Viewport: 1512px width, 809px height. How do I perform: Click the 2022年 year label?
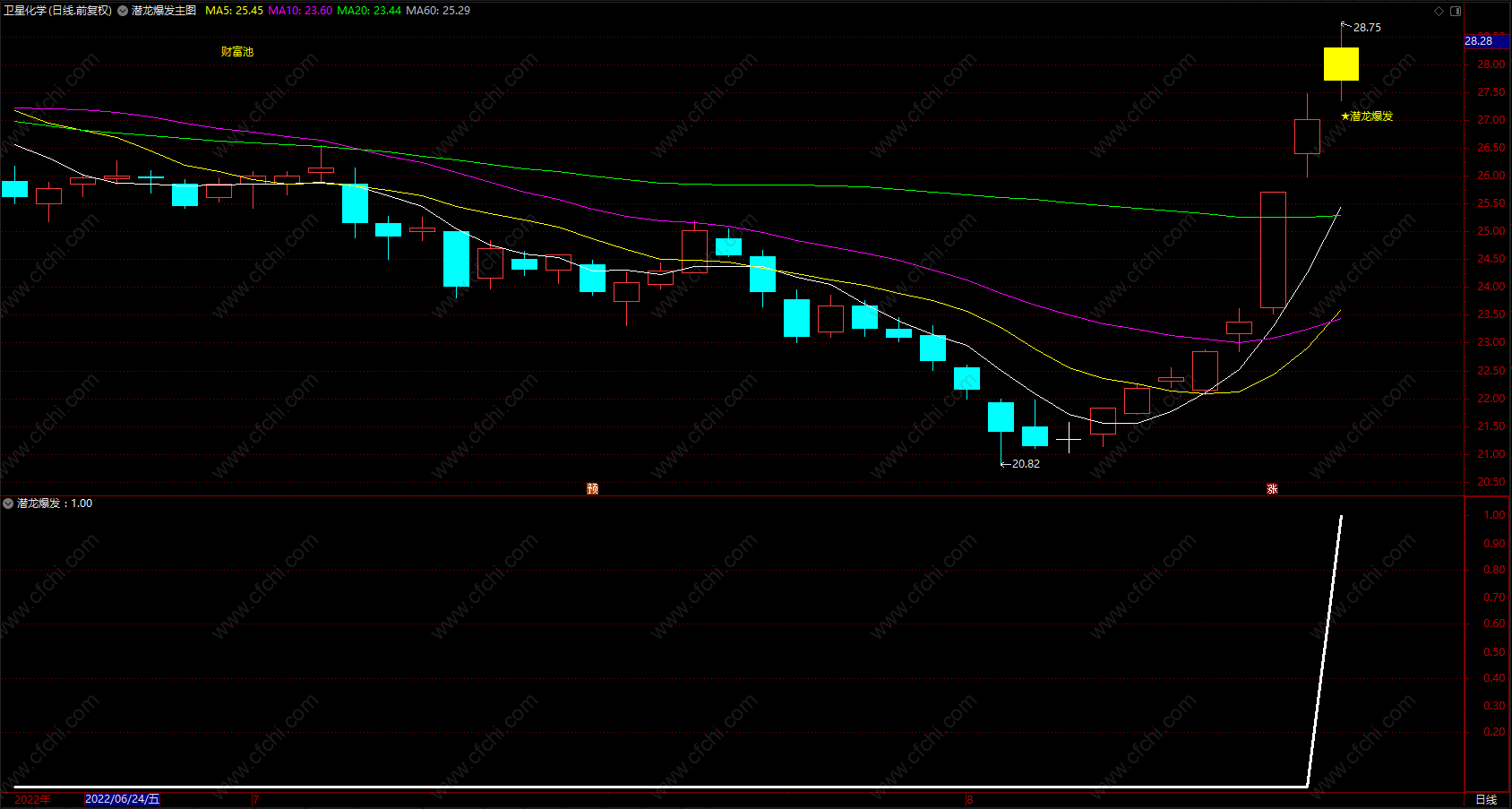(x=33, y=799)
